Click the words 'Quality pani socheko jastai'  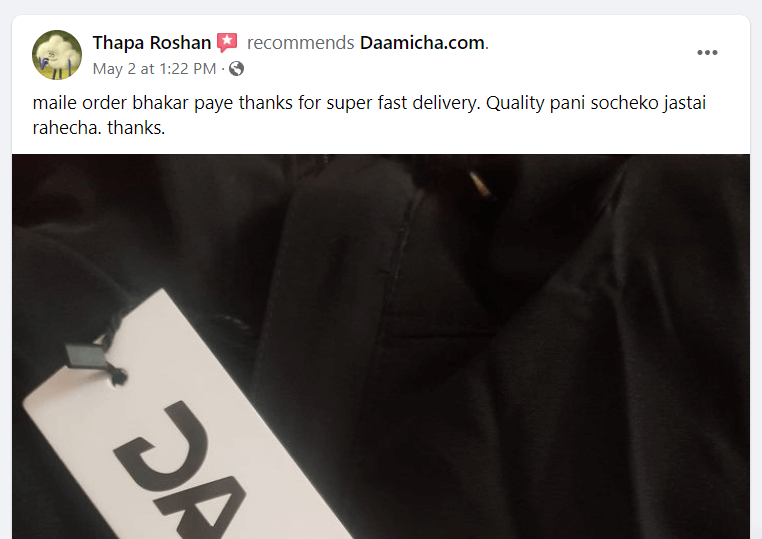pos(596,103)
